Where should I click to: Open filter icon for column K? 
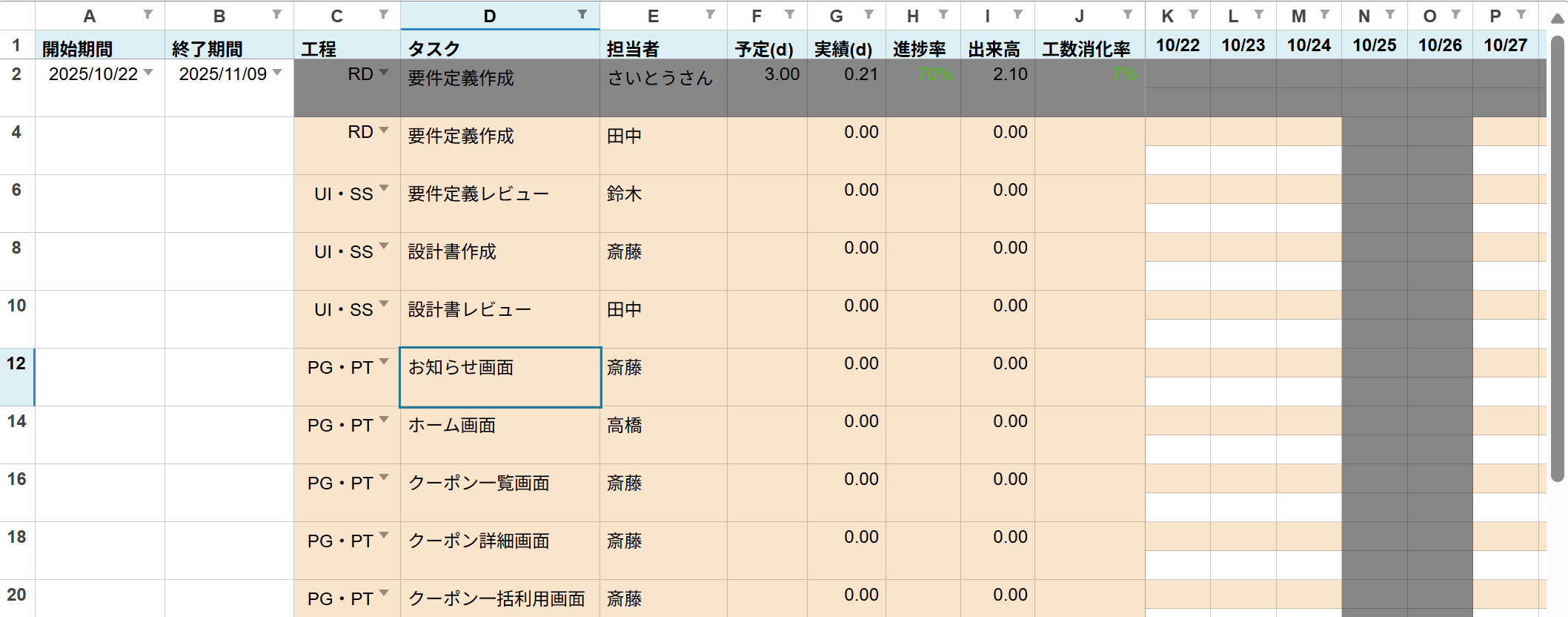point(1194,15)
